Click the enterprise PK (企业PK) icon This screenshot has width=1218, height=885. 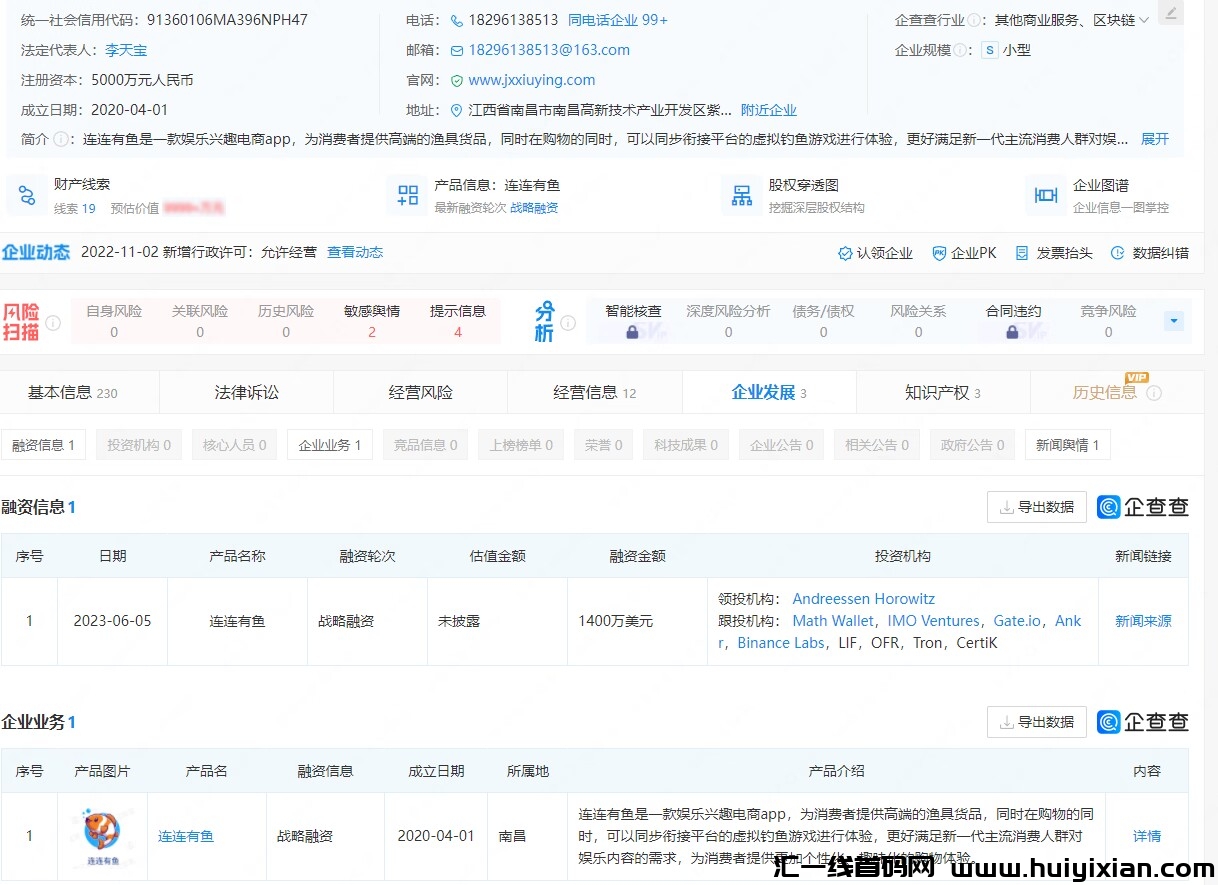point(939,254)
